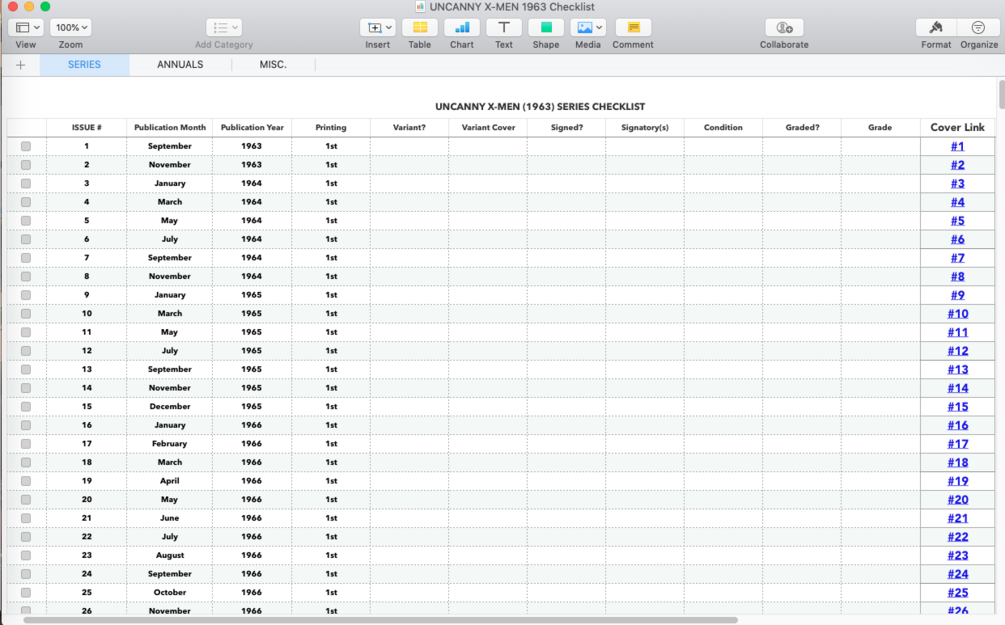Screen dimensions: 1005x625
Task: Open the Collaborate button
Action: coord(785,28)
